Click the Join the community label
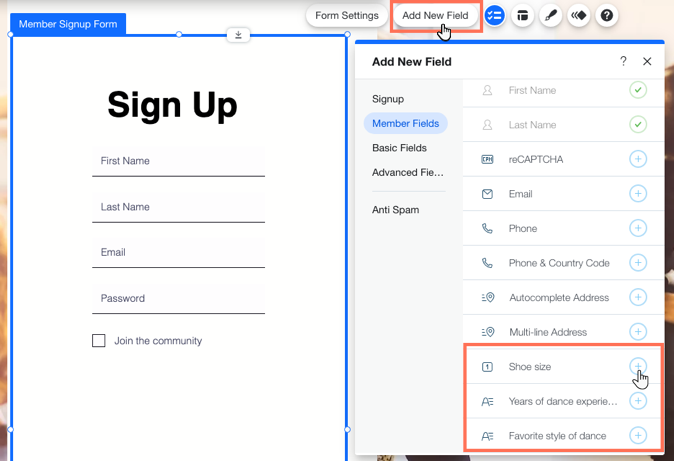Image resolution: width=674 pixels, height=461 pixels. [x=158, y=341]
